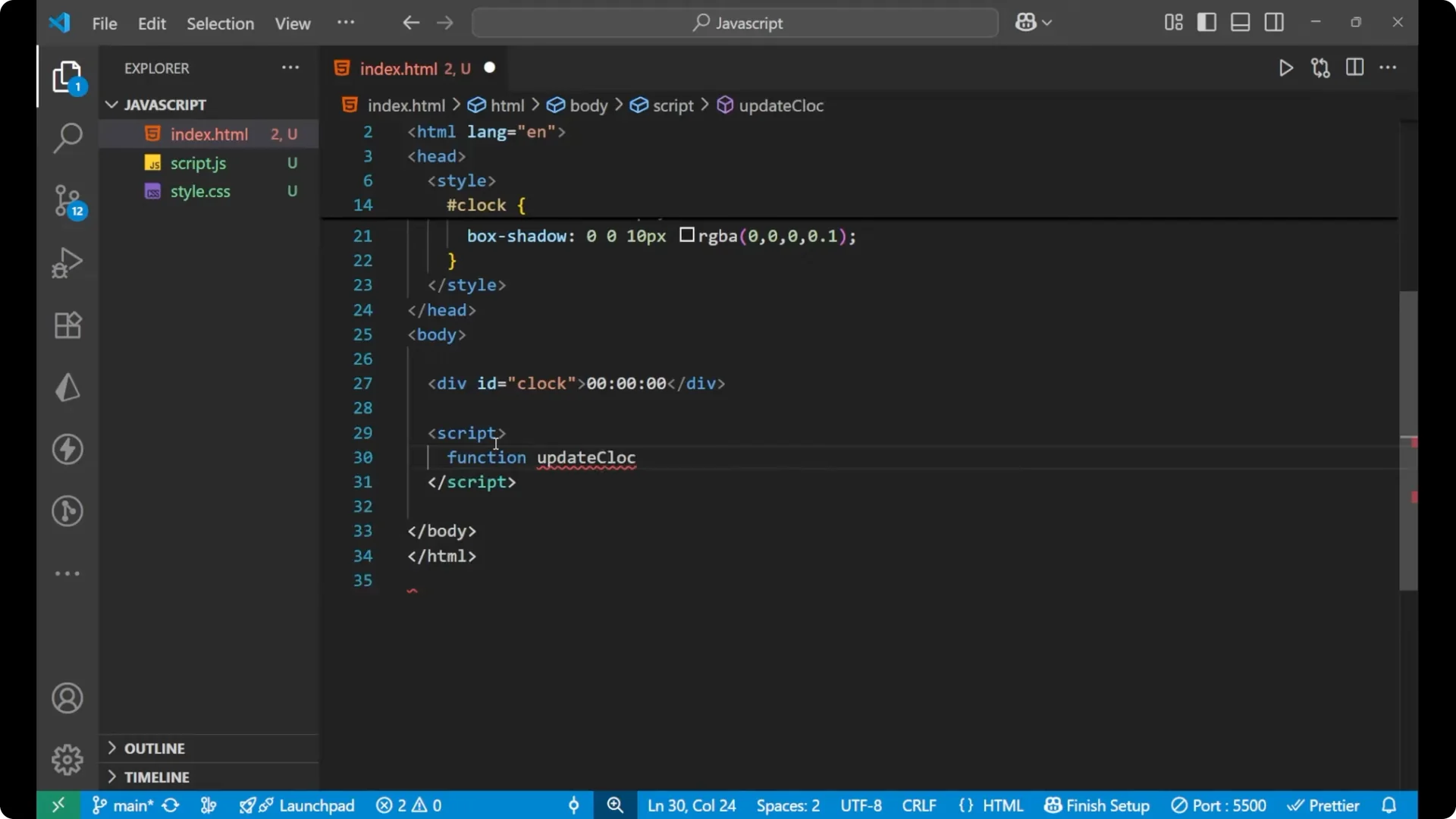Split the editor to the right
Viewport: 1456px width, 819px height.
point(1355,67)
